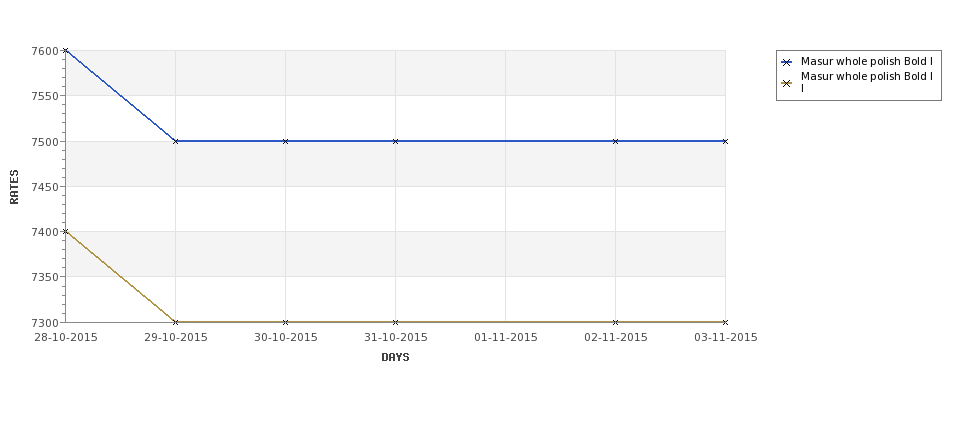
Task: Click golden legend marker for Masur Bold II
Action: [787, 83]
